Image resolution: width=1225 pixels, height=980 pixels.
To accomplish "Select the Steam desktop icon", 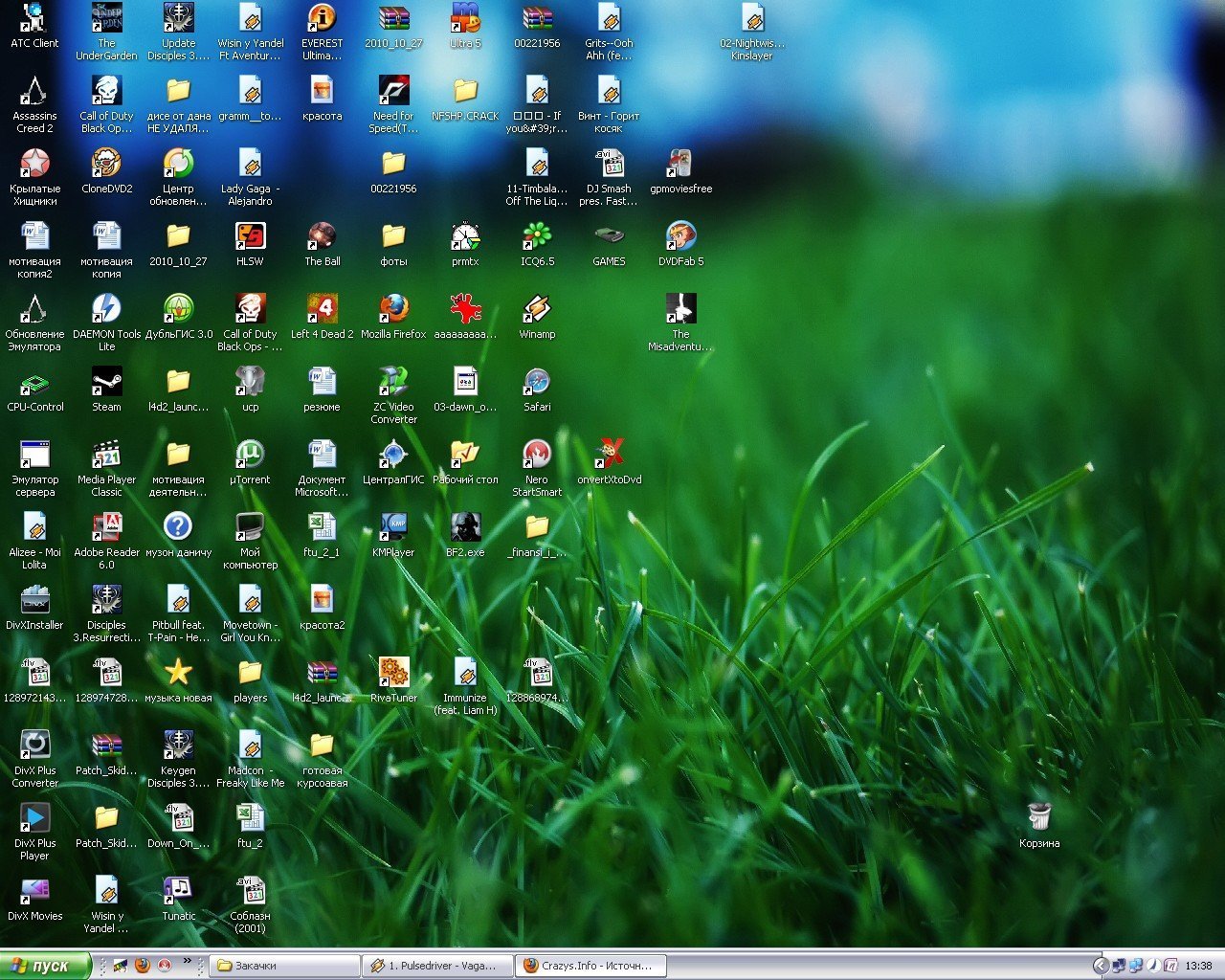I will 106,382.
